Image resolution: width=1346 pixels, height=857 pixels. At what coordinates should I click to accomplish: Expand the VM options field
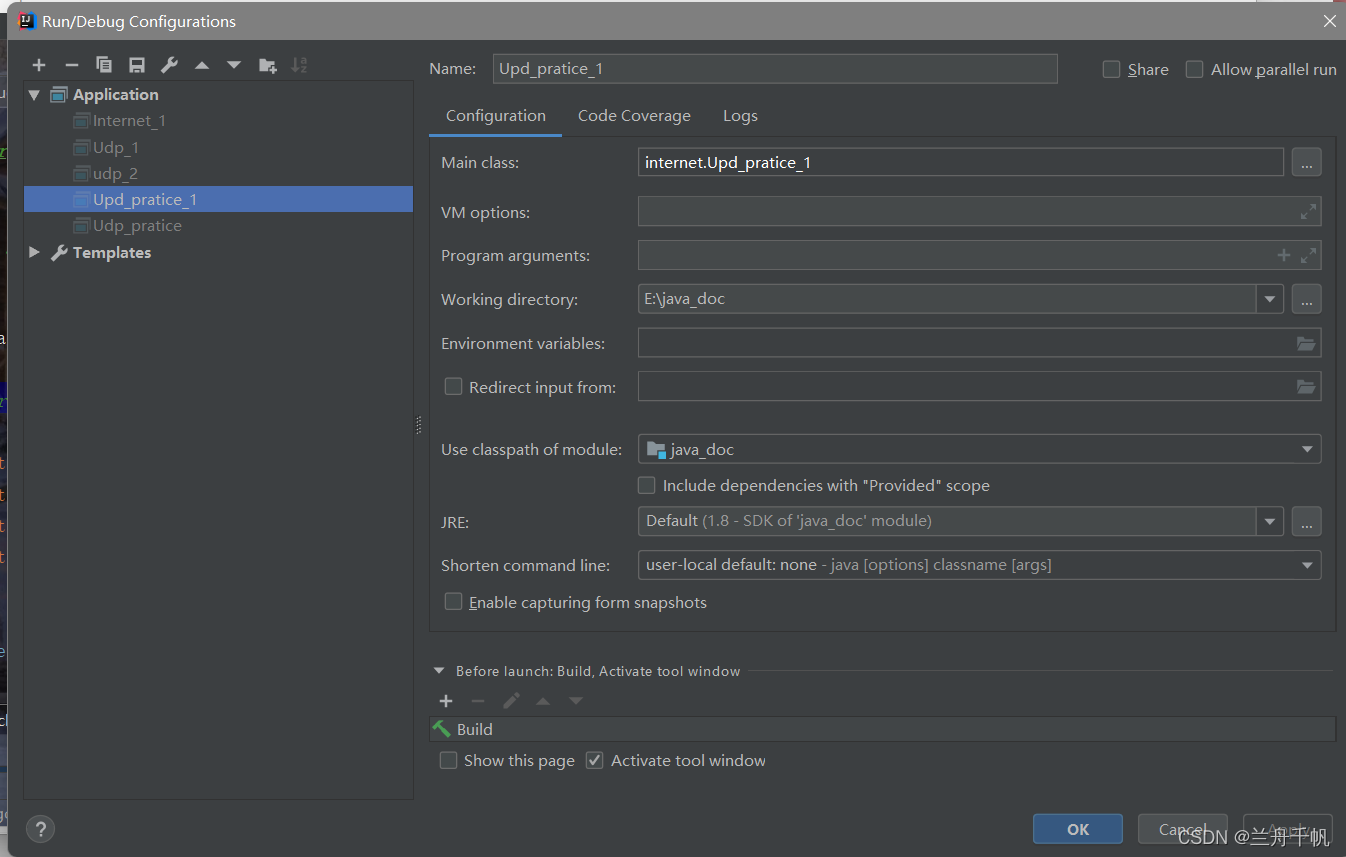tap(1308, 212)
